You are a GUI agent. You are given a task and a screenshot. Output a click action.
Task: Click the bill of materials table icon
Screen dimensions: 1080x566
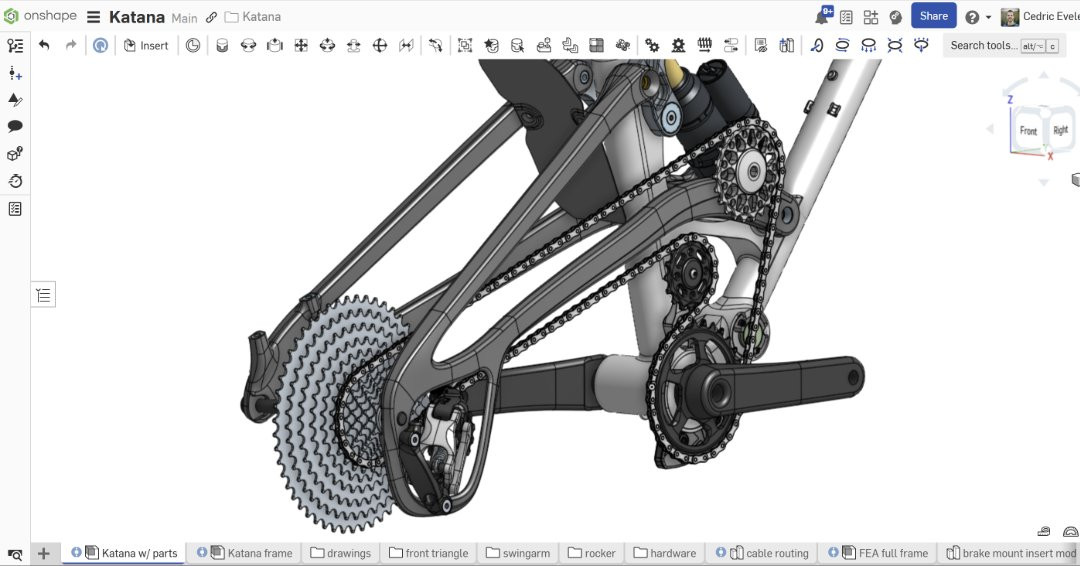(x=15, y=209)
